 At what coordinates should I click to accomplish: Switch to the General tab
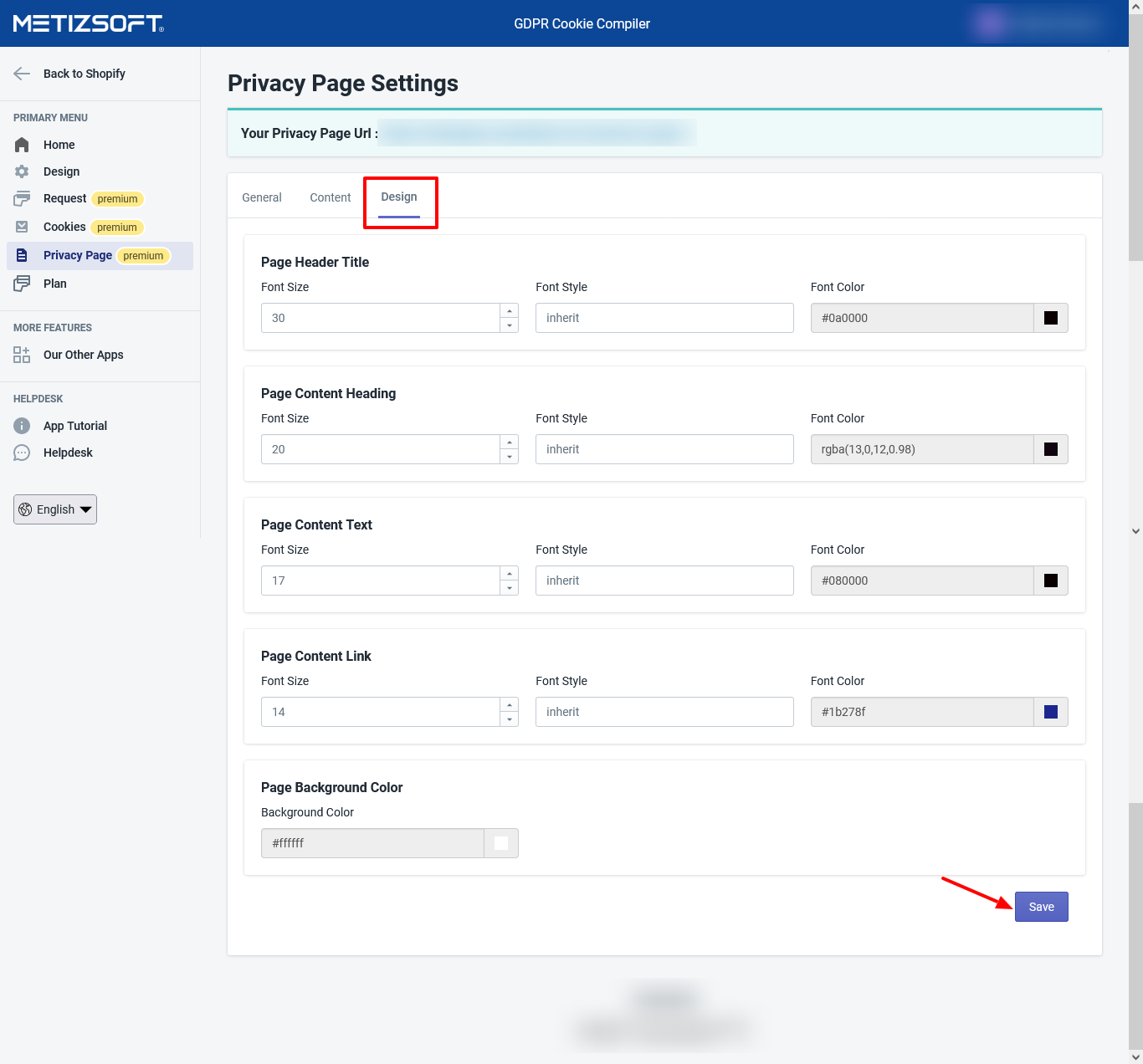pyautogui.click(x=262, y=197)
